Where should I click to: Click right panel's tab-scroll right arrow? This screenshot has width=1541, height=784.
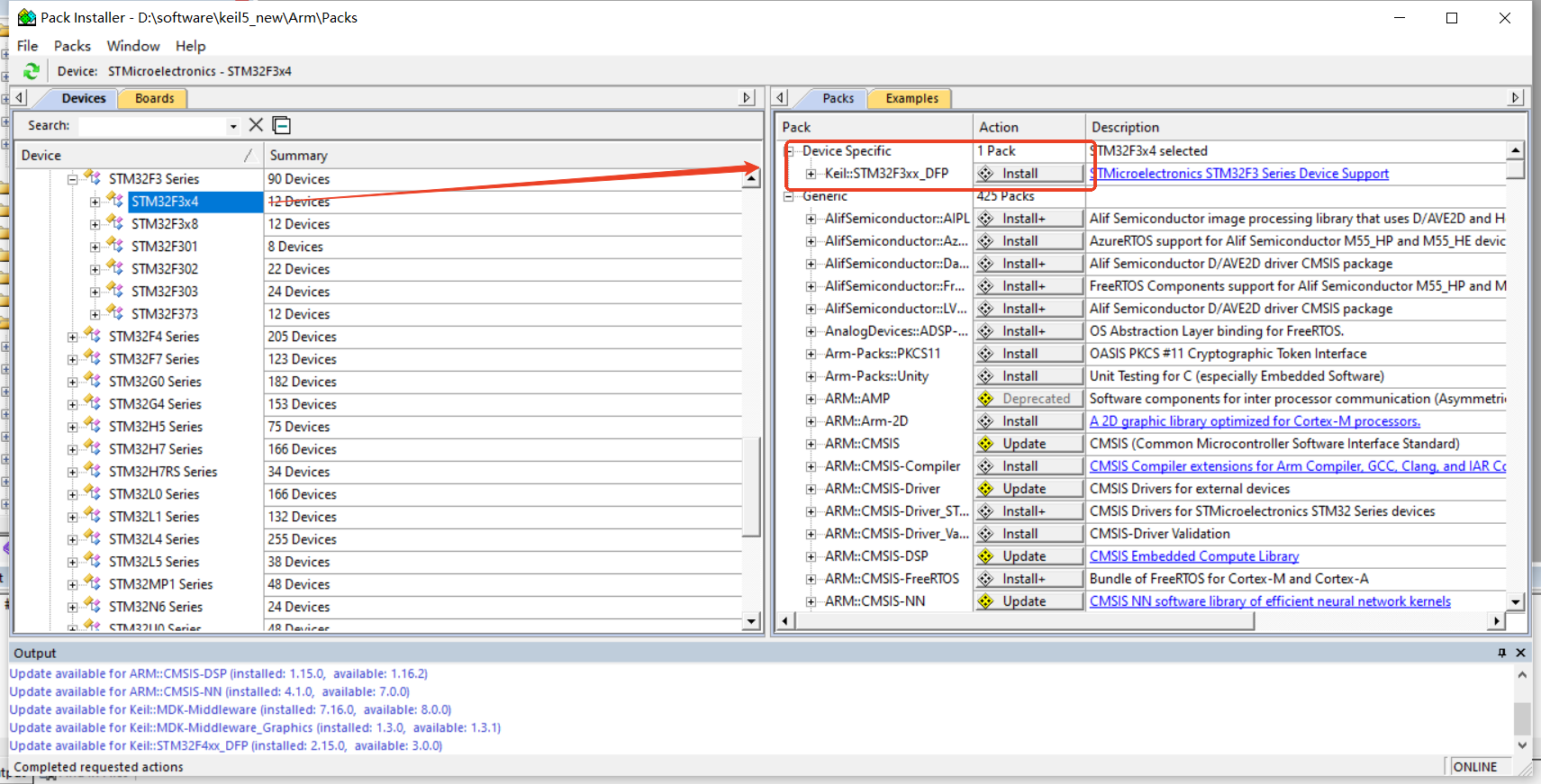click(x=1516, y=97)
